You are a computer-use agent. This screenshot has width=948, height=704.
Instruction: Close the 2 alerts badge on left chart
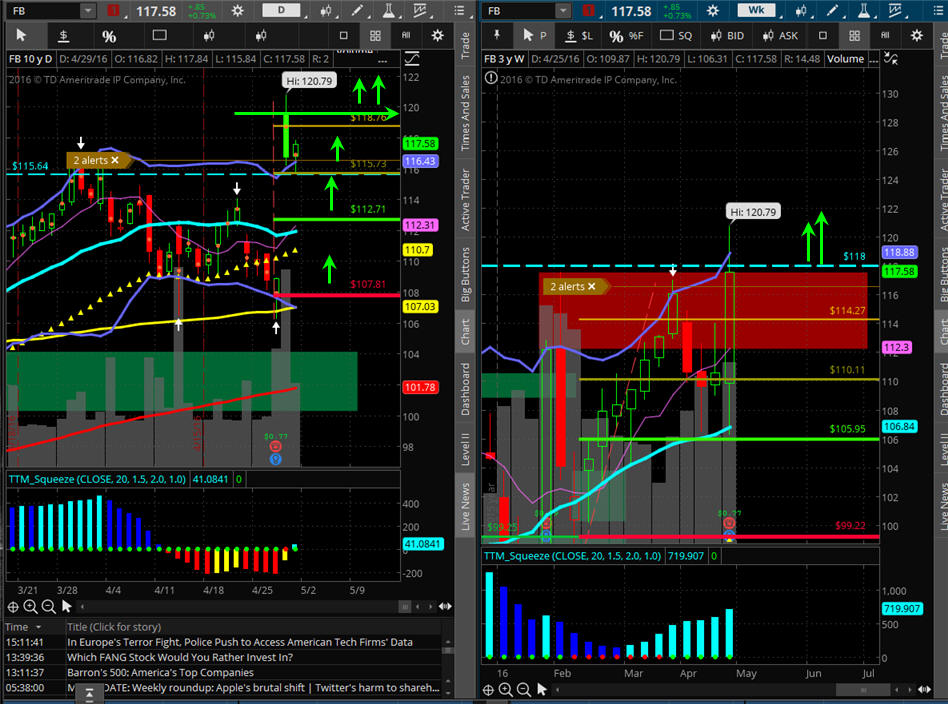pos(115,160)
